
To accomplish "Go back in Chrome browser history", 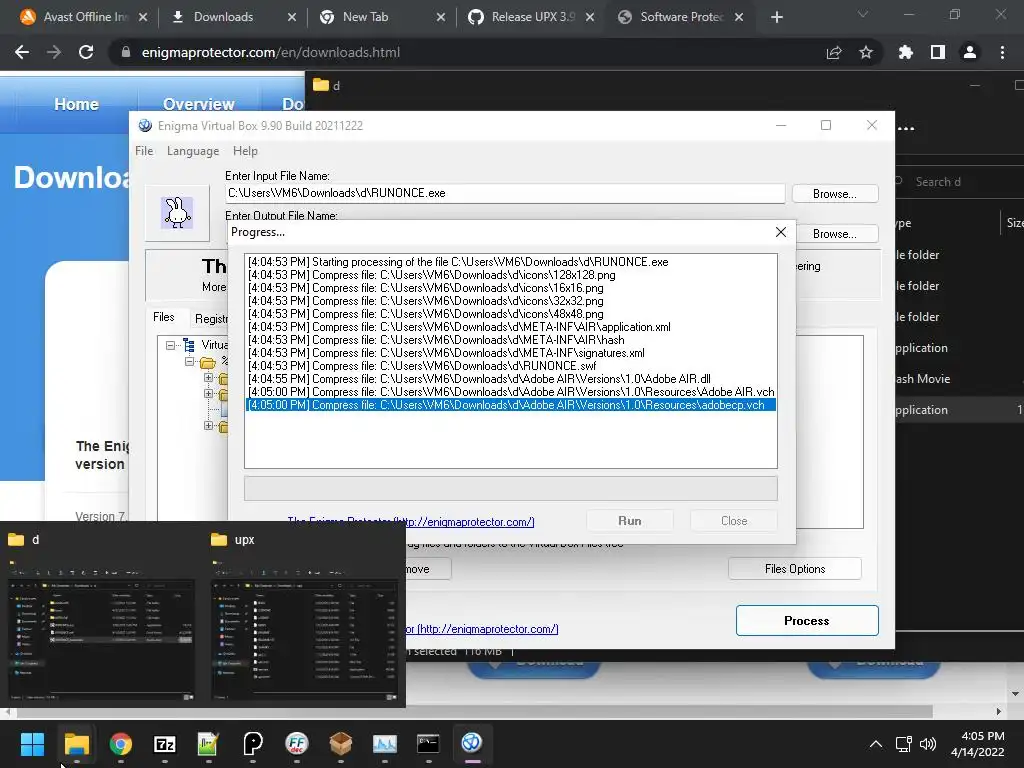I will [22, 52].
